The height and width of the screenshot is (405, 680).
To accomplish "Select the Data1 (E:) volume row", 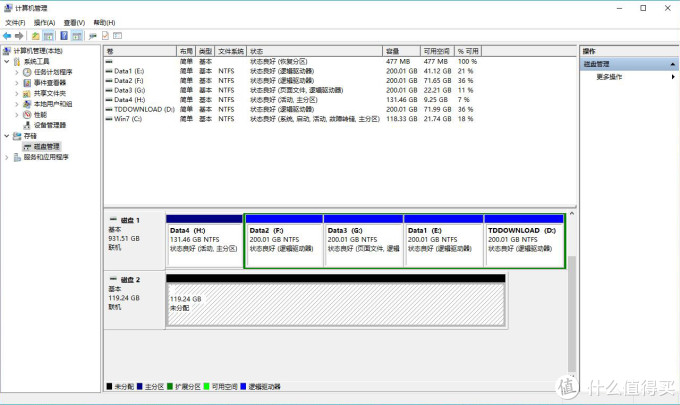I will [x=291, y=71].
